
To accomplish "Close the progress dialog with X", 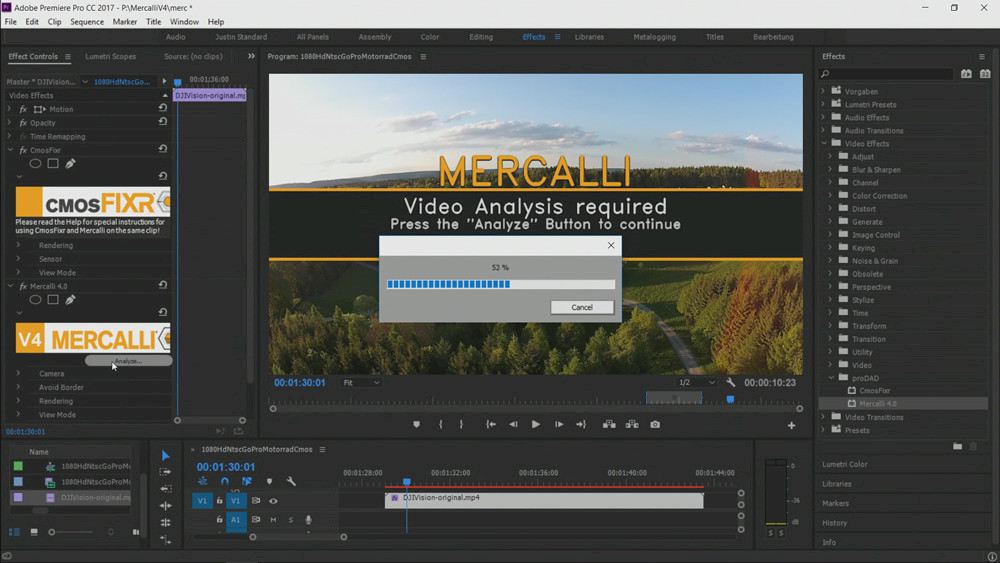I will click(x=611, y=245).
